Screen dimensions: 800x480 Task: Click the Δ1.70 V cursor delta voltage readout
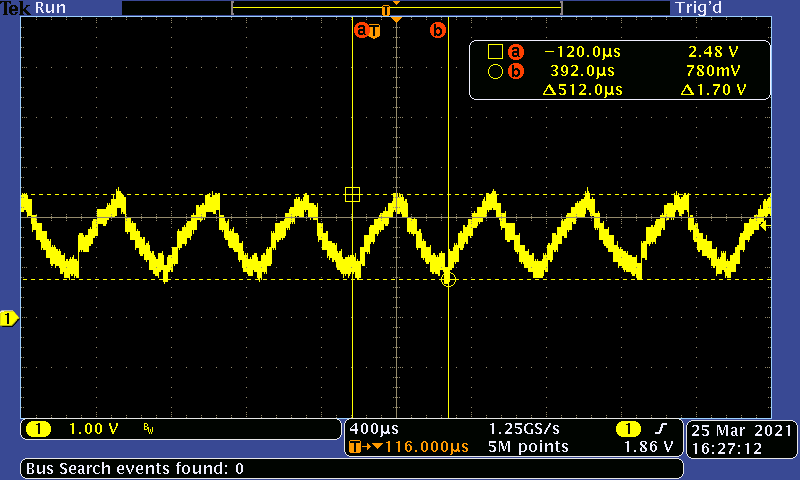pyautogui.click(x=713, y=90)
